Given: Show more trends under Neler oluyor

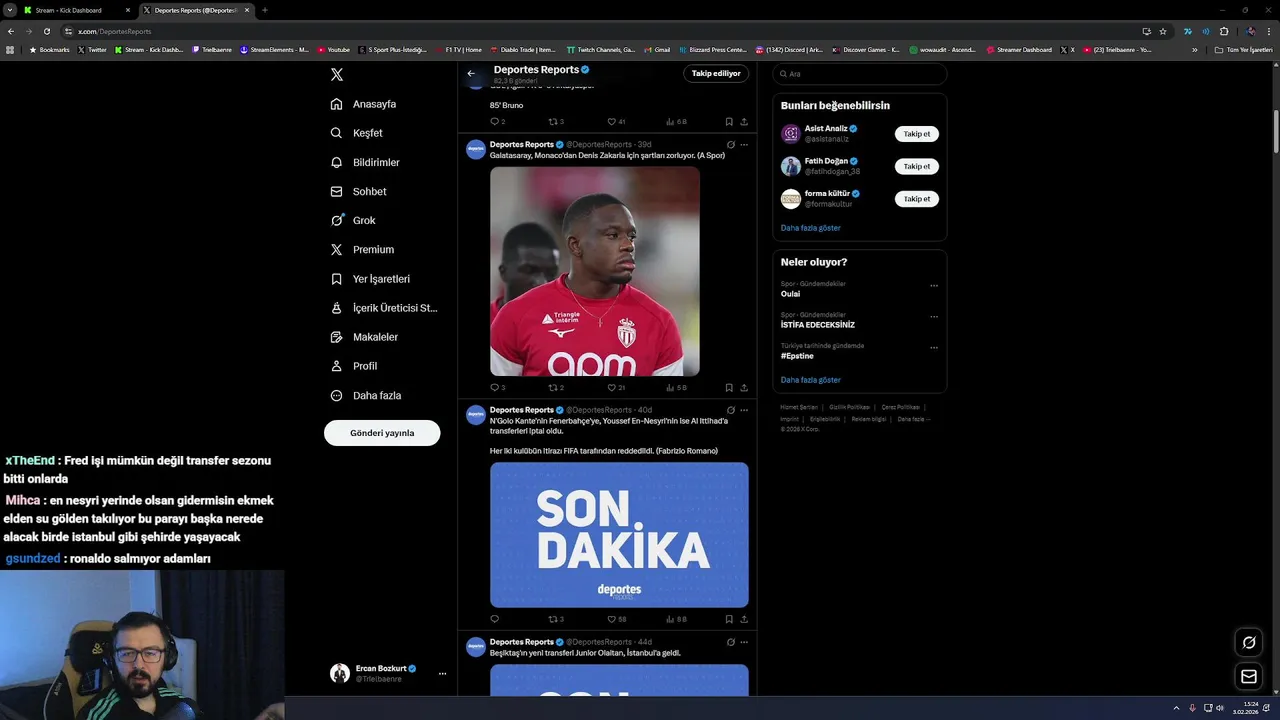Looking at the screenshot, I should [810, 380].
